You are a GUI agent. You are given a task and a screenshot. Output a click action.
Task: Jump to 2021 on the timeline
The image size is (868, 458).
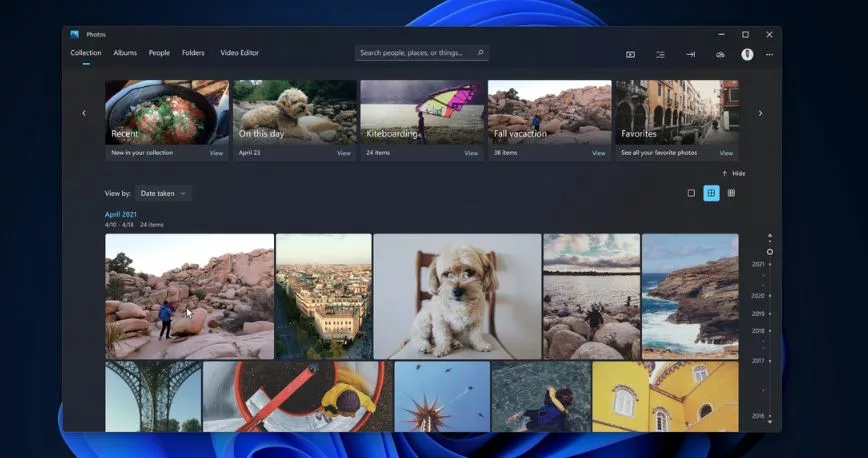(758, 264)
